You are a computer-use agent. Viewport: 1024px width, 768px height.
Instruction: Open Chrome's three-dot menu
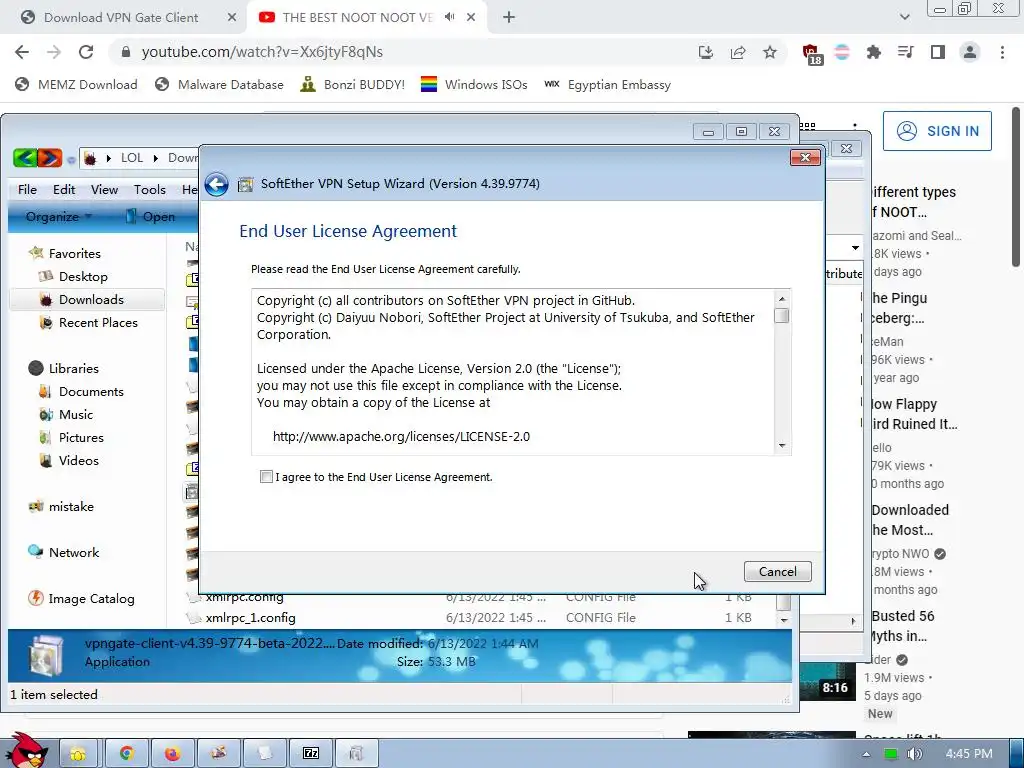click(1002, 52)
